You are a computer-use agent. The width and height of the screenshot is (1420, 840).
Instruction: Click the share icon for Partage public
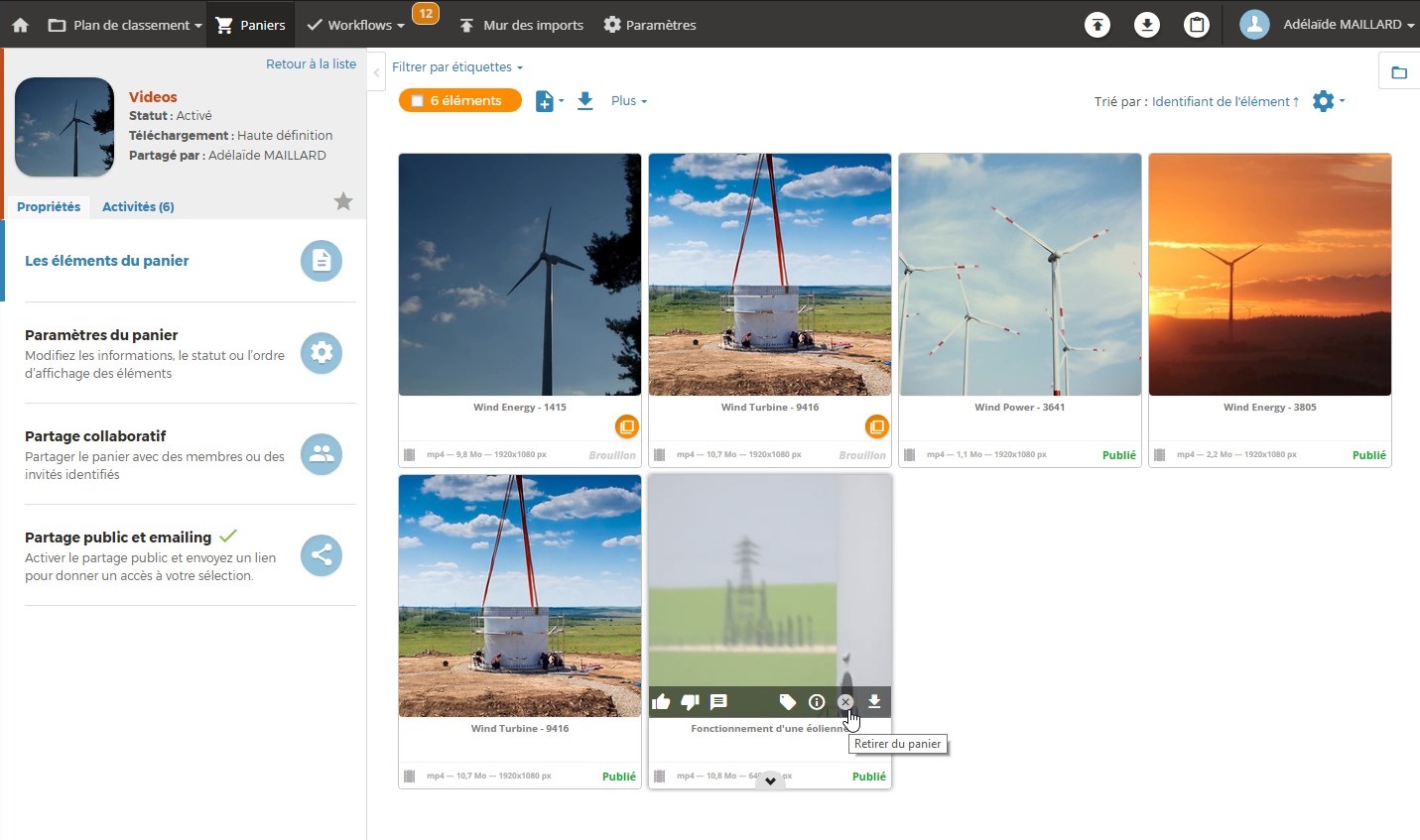click(322, 555)
